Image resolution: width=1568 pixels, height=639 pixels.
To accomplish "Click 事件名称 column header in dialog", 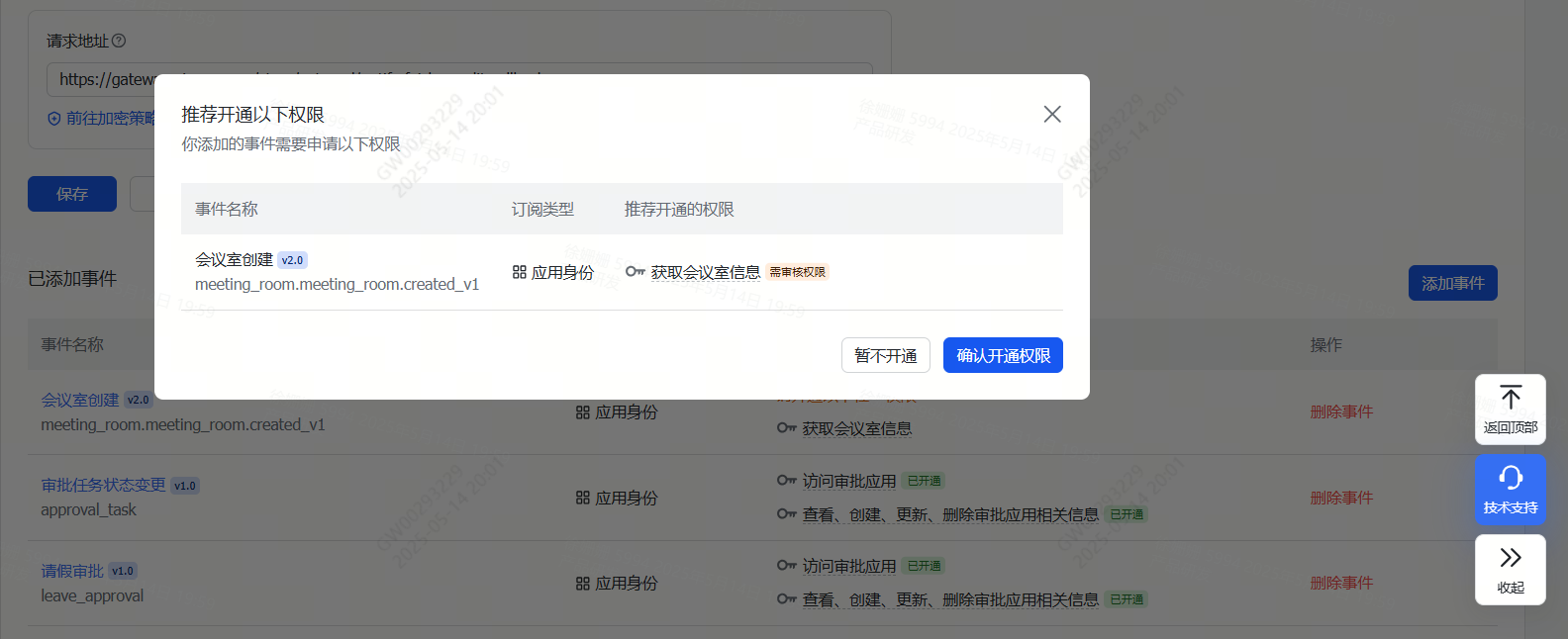I will 227,209.
